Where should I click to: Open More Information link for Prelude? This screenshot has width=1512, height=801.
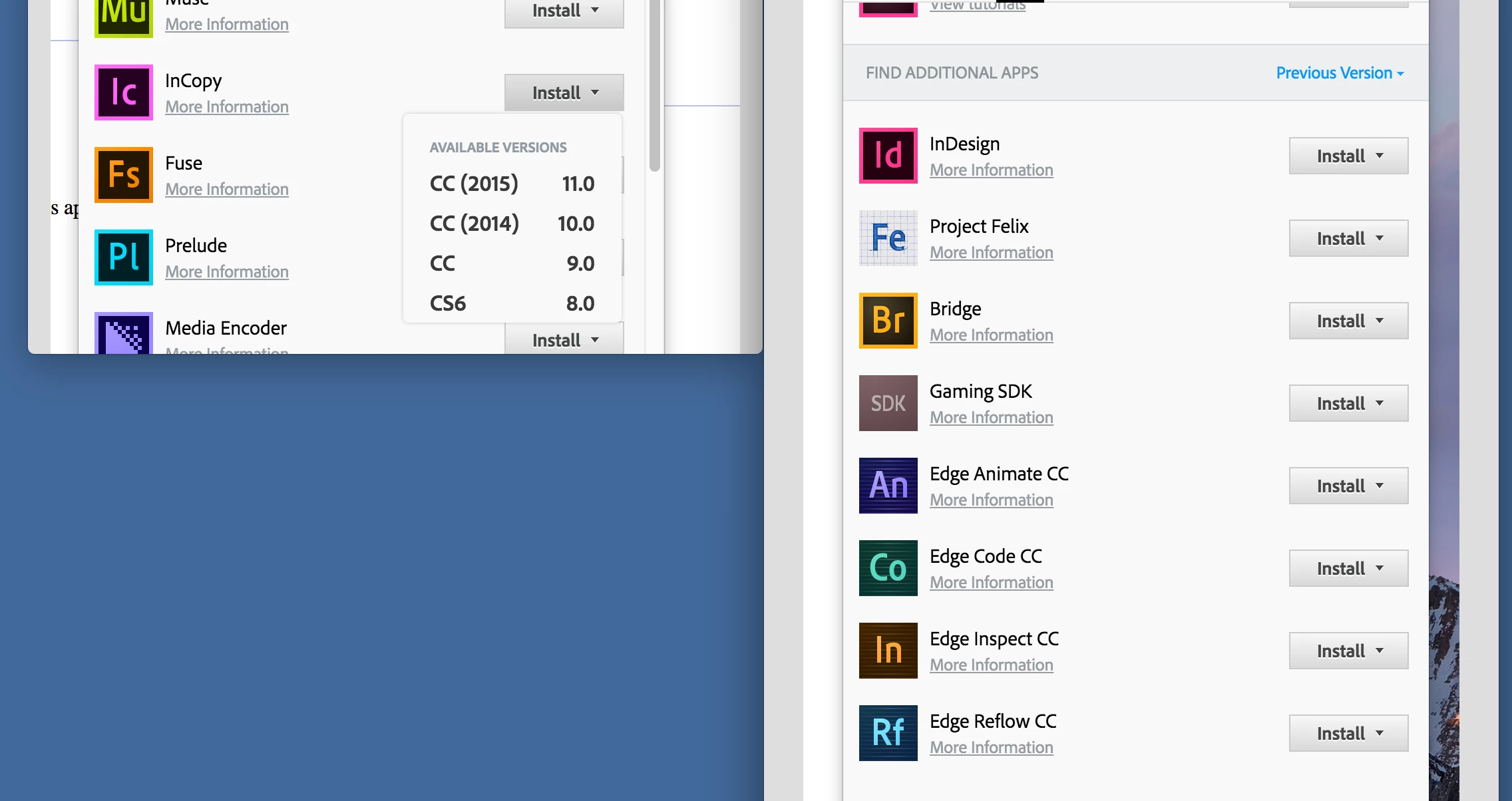tap(227, 272)
